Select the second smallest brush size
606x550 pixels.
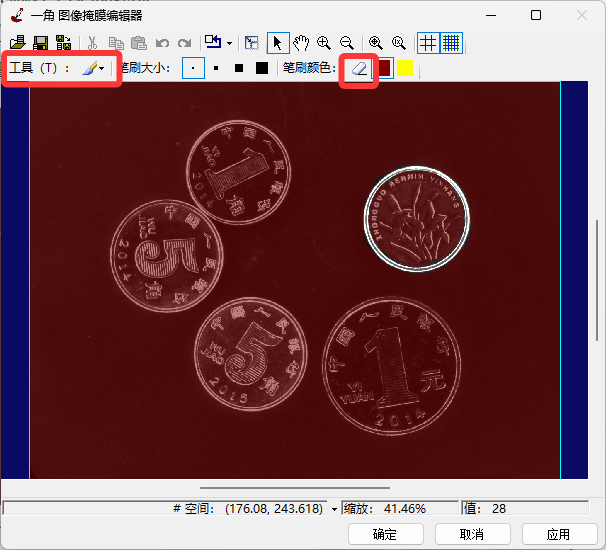point(216,68)
